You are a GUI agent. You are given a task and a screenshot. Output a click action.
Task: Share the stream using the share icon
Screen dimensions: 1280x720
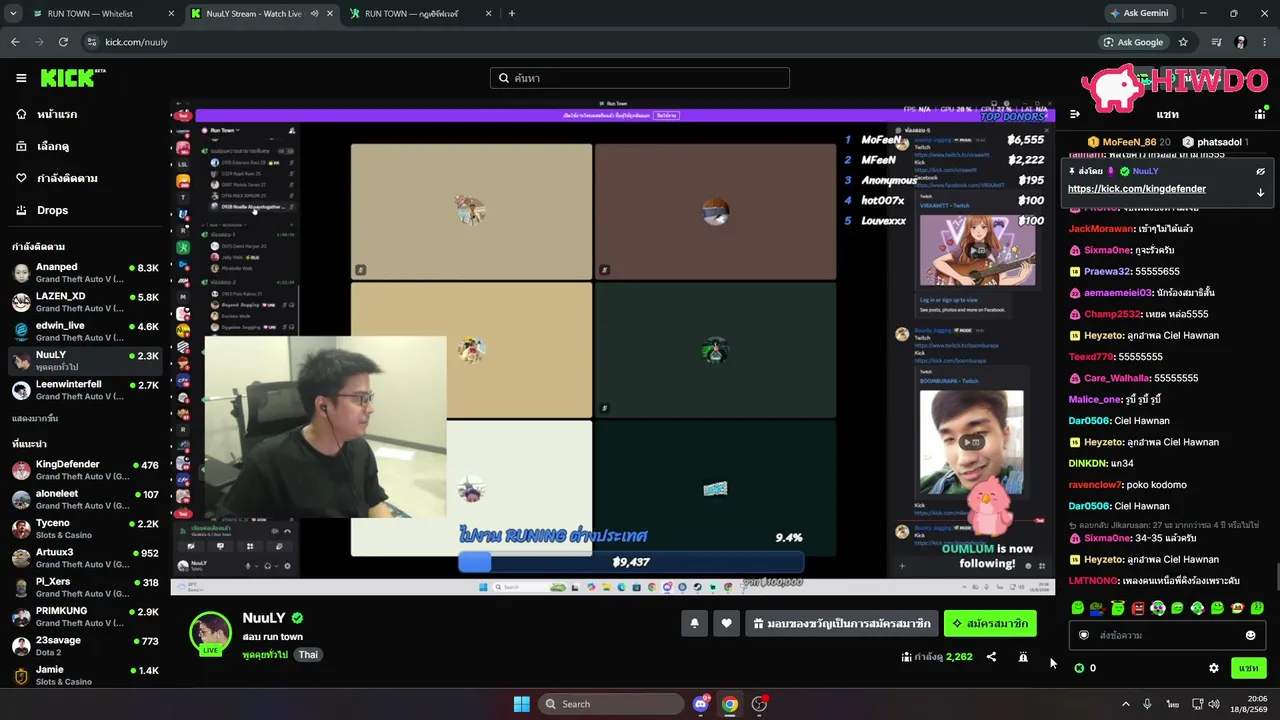[991, 657]
